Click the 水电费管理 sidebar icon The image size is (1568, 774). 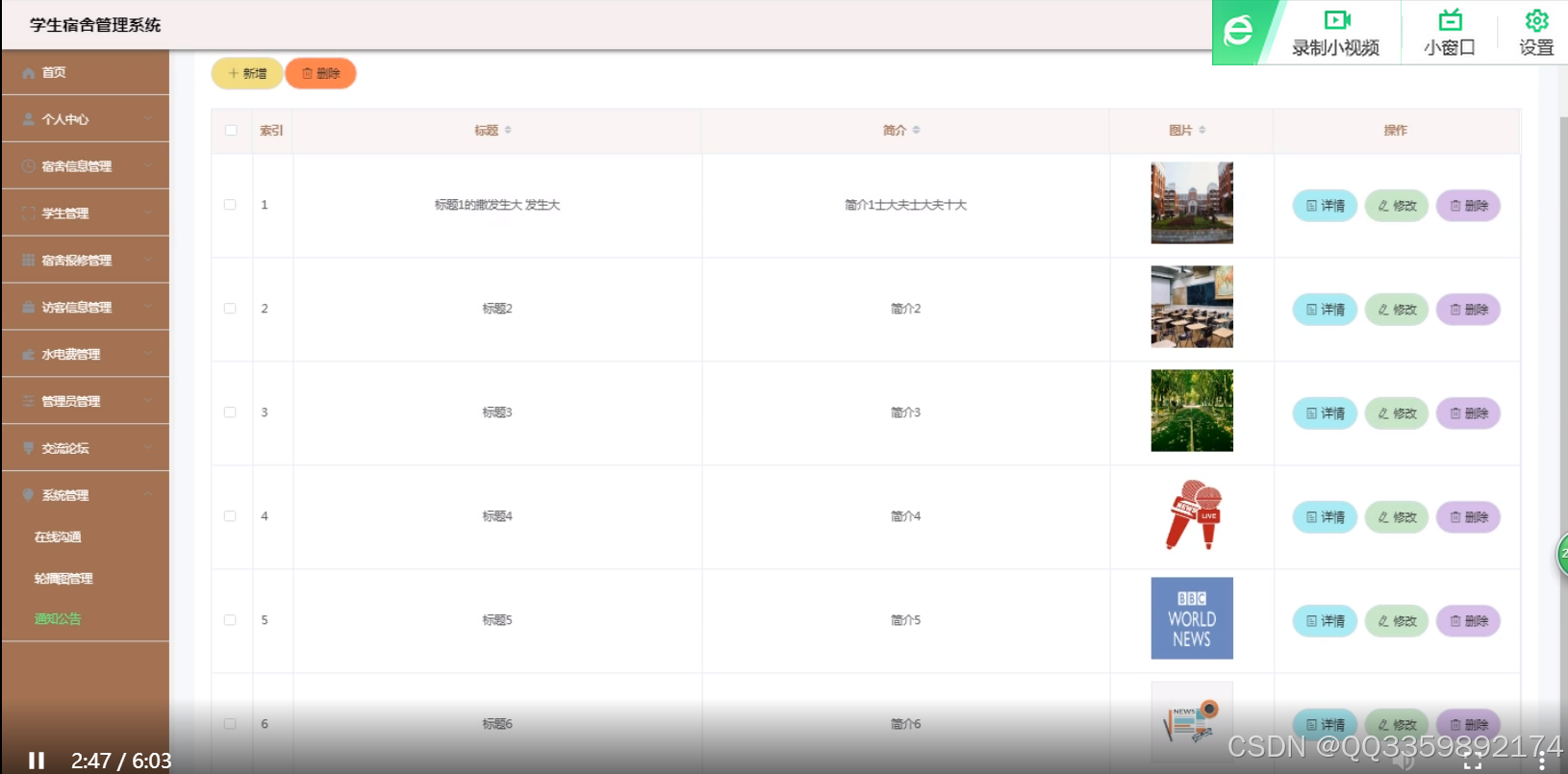[29, 355]
